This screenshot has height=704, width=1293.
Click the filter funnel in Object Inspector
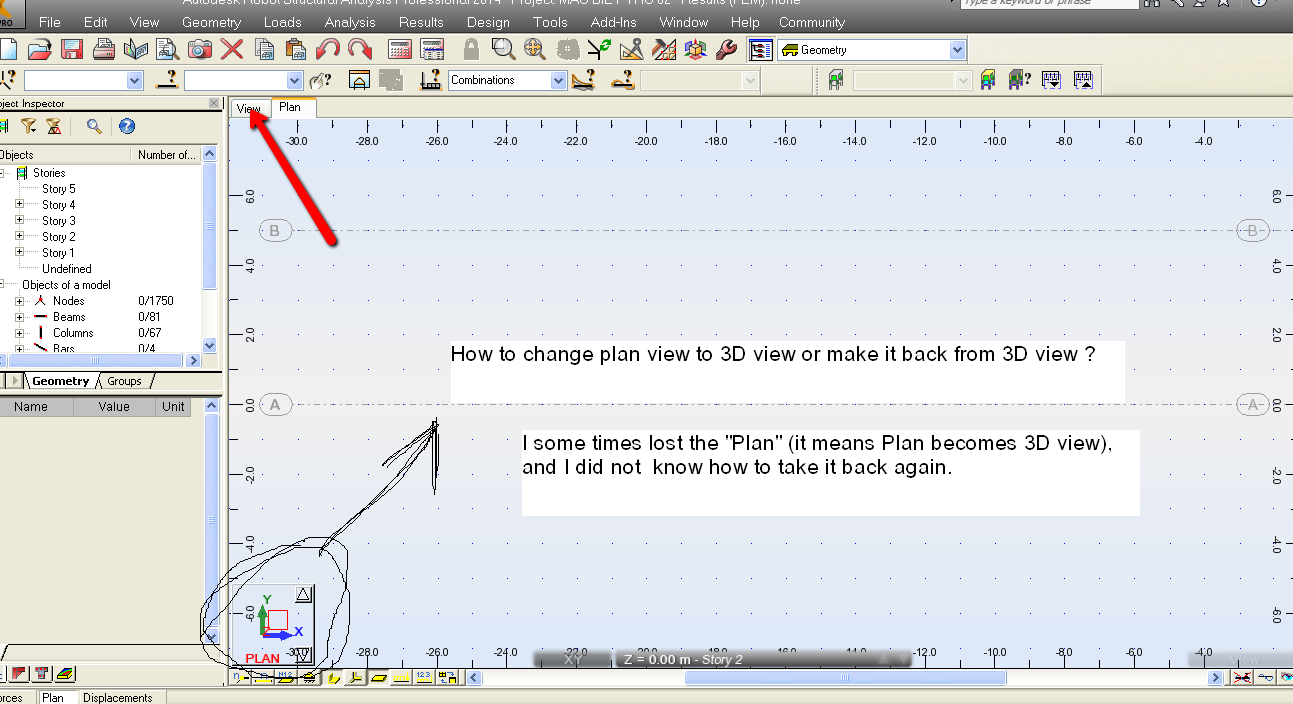coord(30,126)
